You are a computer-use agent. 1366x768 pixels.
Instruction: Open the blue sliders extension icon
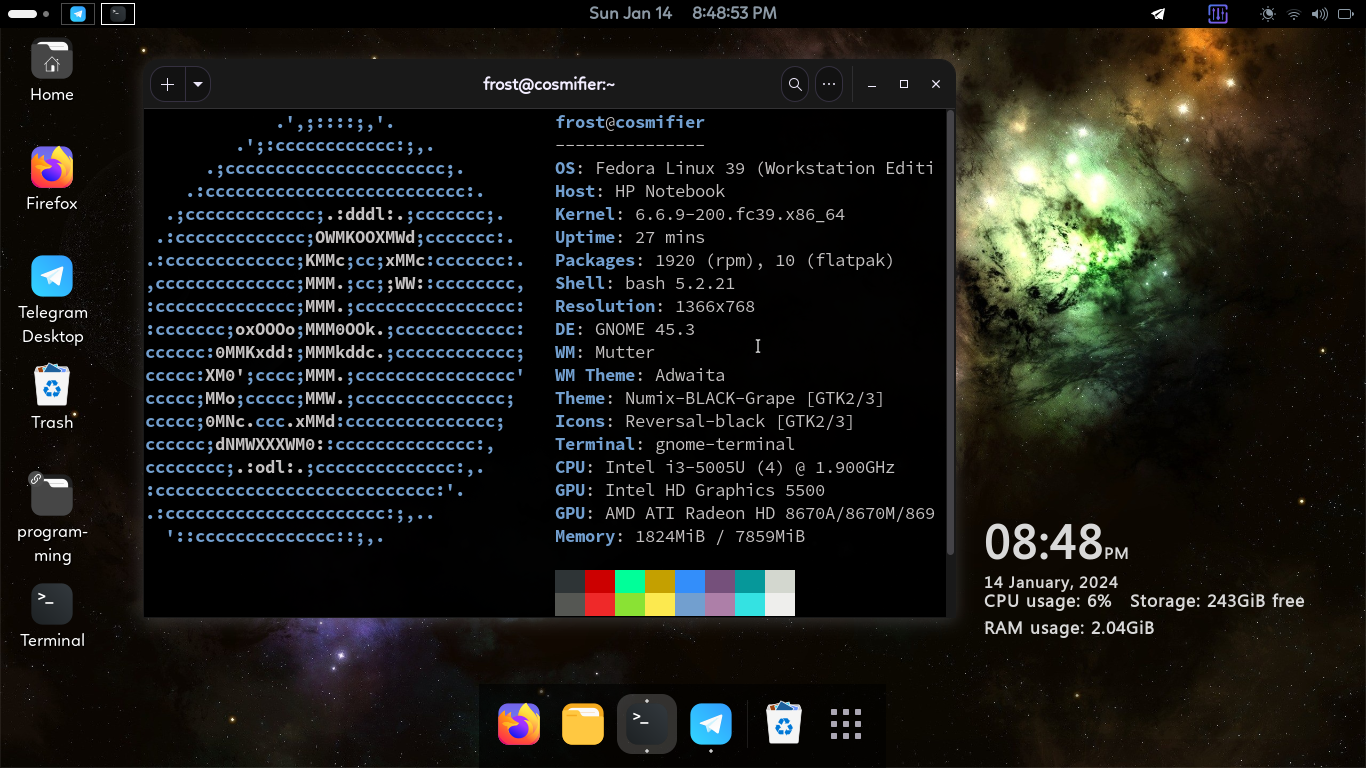pos(1218,14)
